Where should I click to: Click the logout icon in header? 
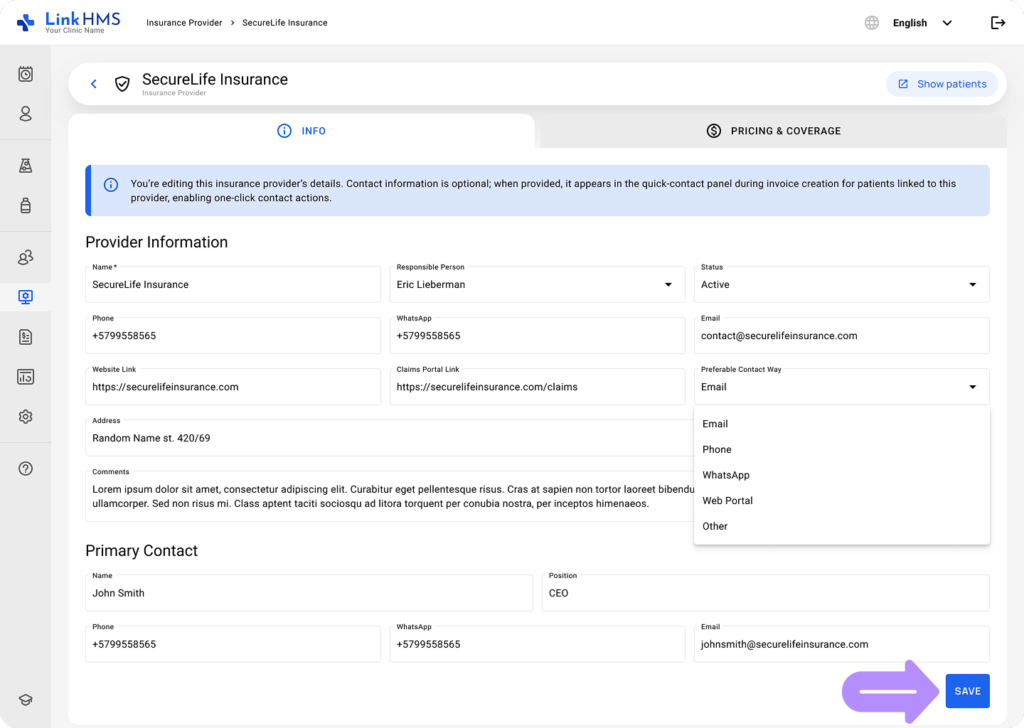(998, 23)
